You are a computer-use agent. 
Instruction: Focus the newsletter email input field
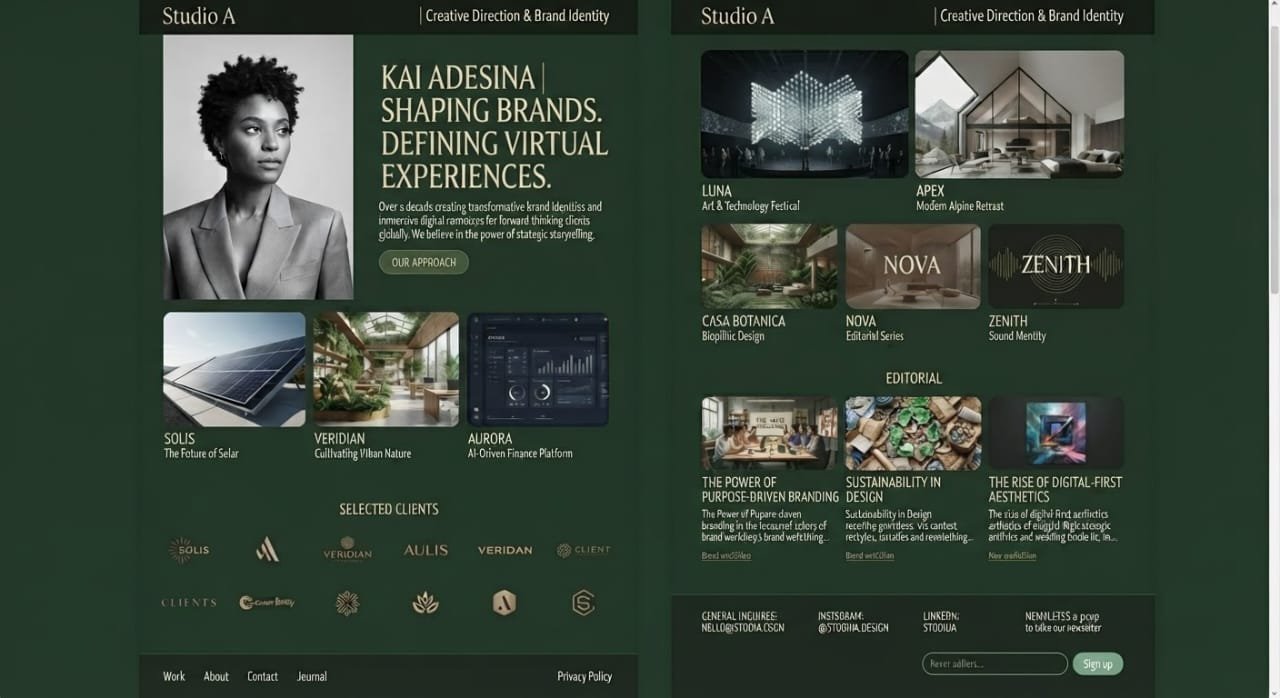click(995, 664)
